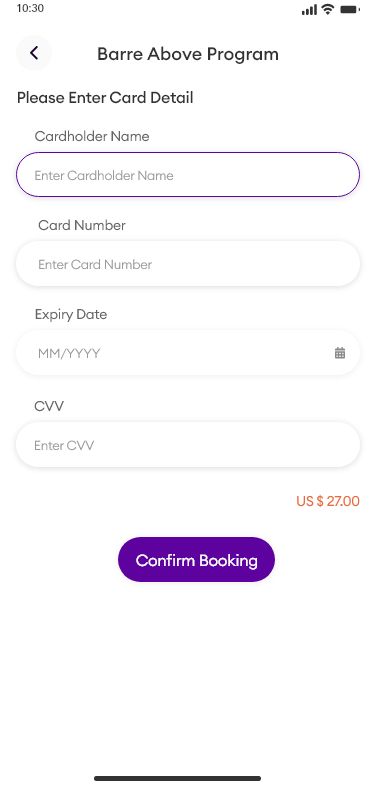This screenshot has width=375, height=808.
Task: Tap the Please Enter Card Detail heading
Action: 105,97
